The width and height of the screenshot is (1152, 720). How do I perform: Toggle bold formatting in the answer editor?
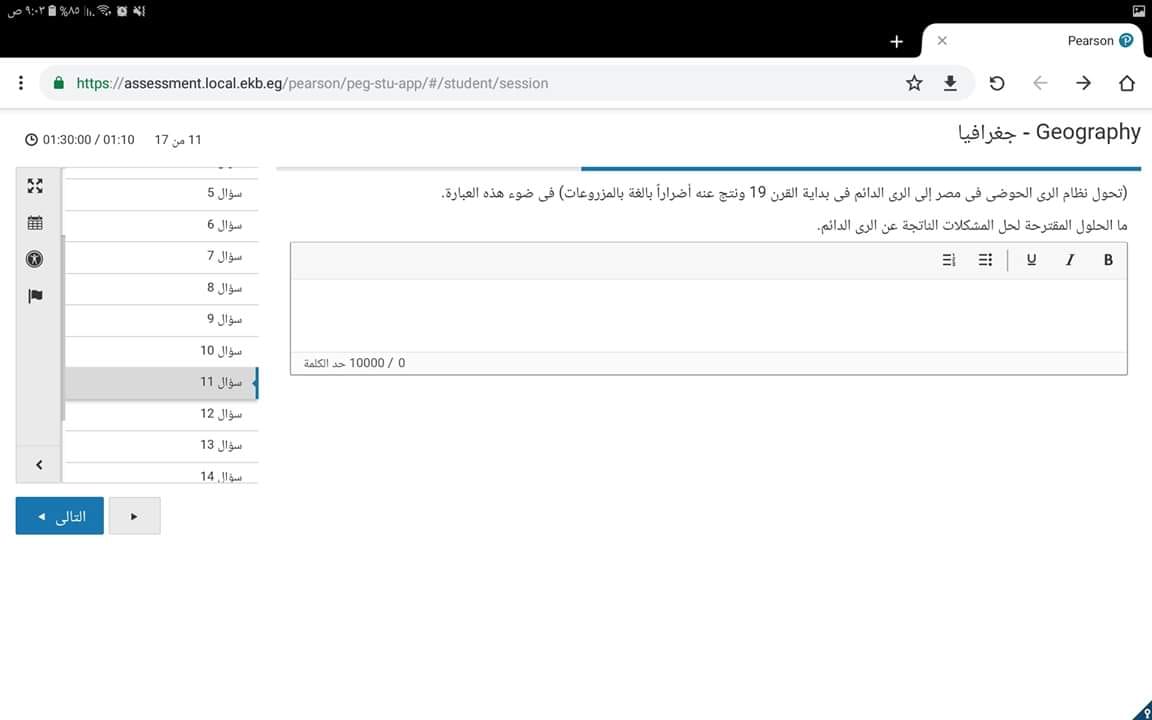1108,260
